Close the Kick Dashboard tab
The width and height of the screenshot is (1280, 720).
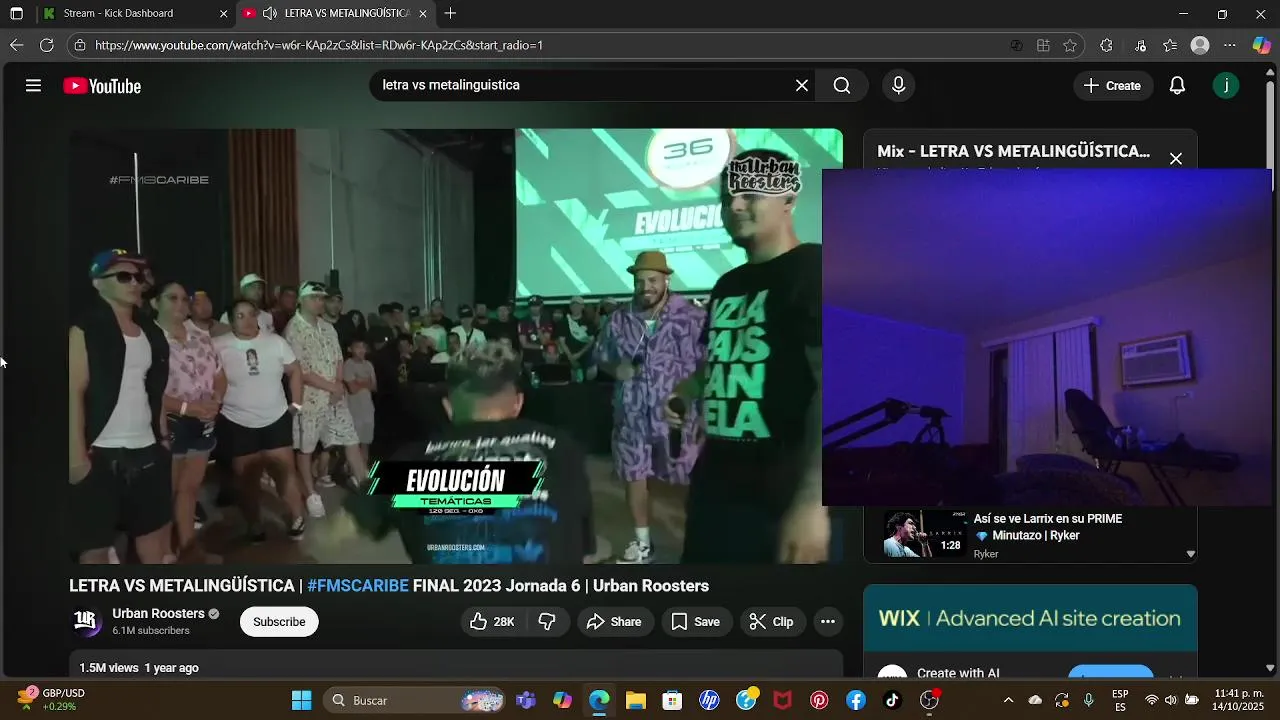coord(223,14)
